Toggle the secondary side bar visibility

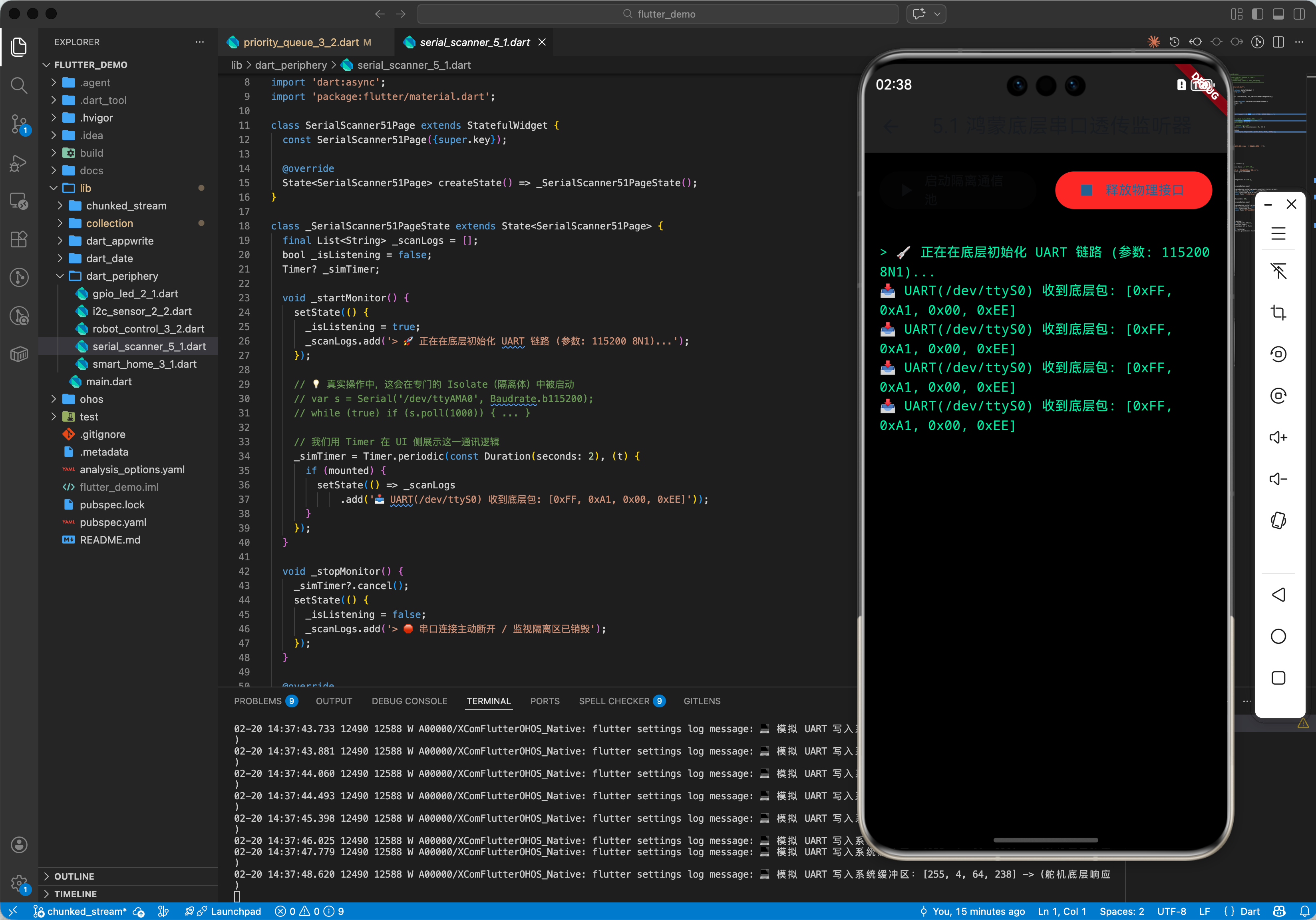[1299, 14]
